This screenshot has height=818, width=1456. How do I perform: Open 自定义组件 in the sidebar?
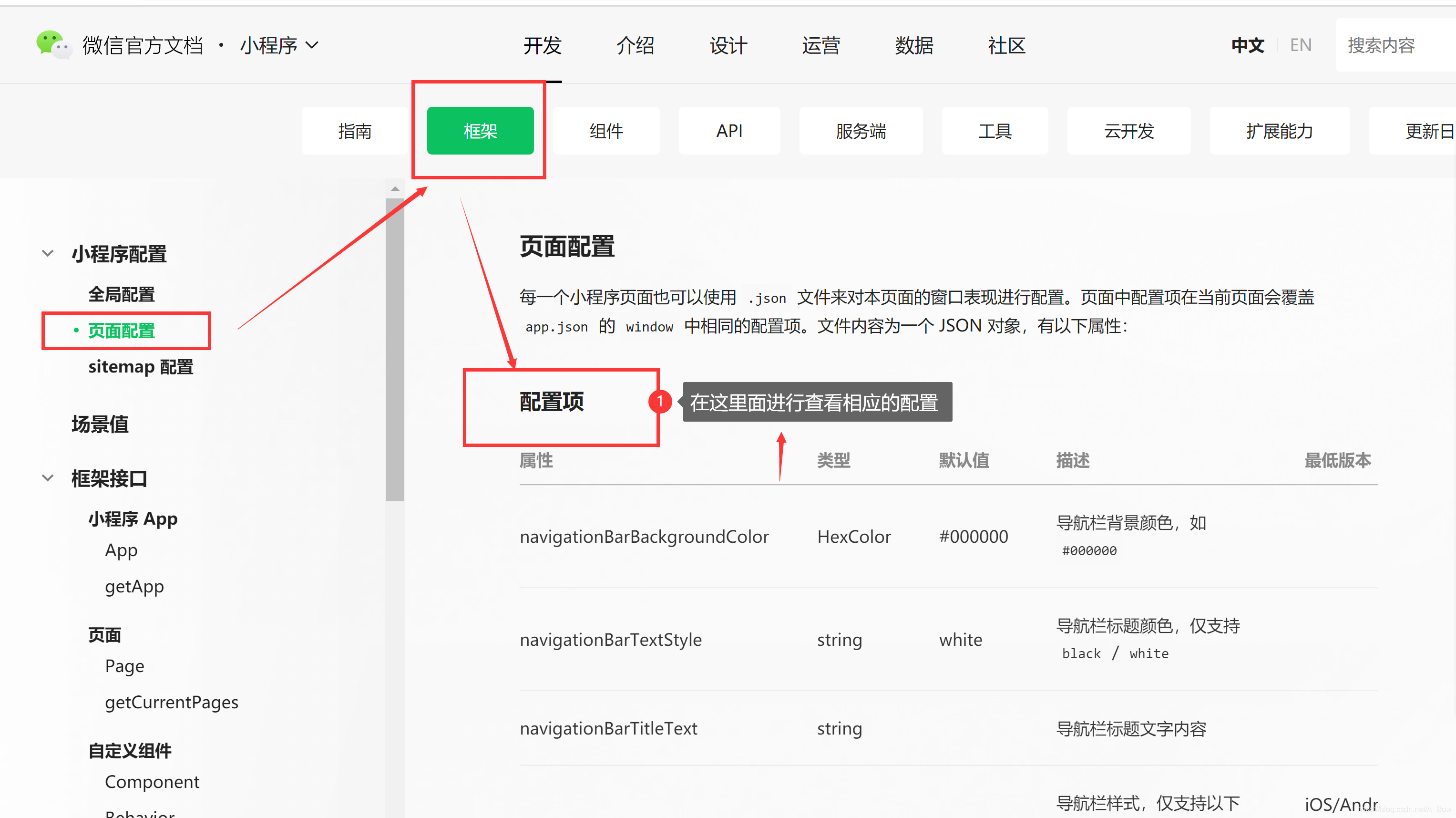(130, 751)
